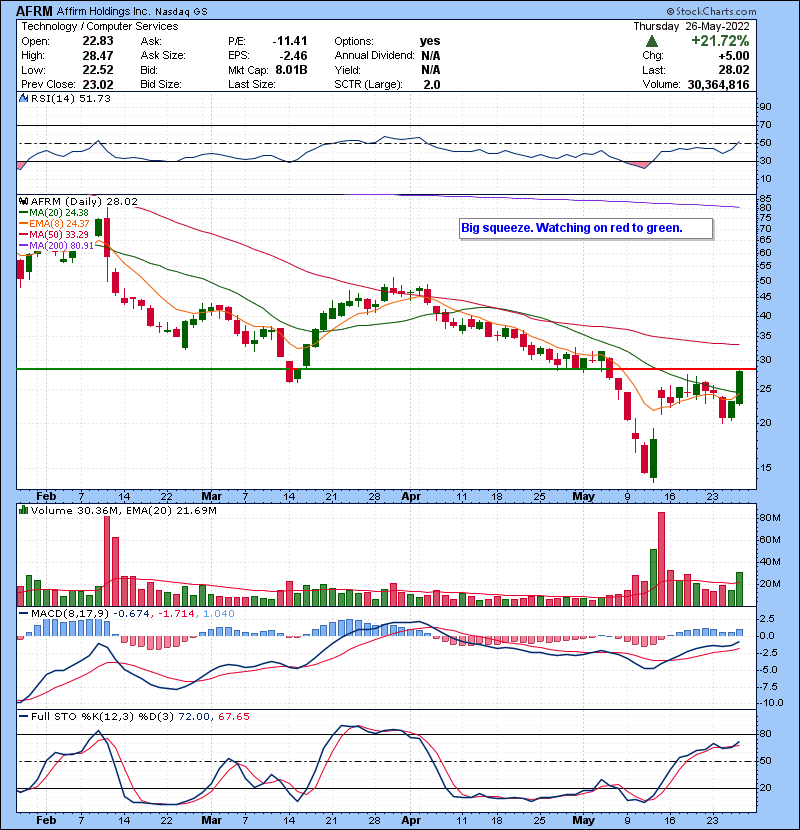The height and width of the screenshot is (830, 800).
Task: Click the Mkt Cap value 8.01B
Action: (291, 70)
